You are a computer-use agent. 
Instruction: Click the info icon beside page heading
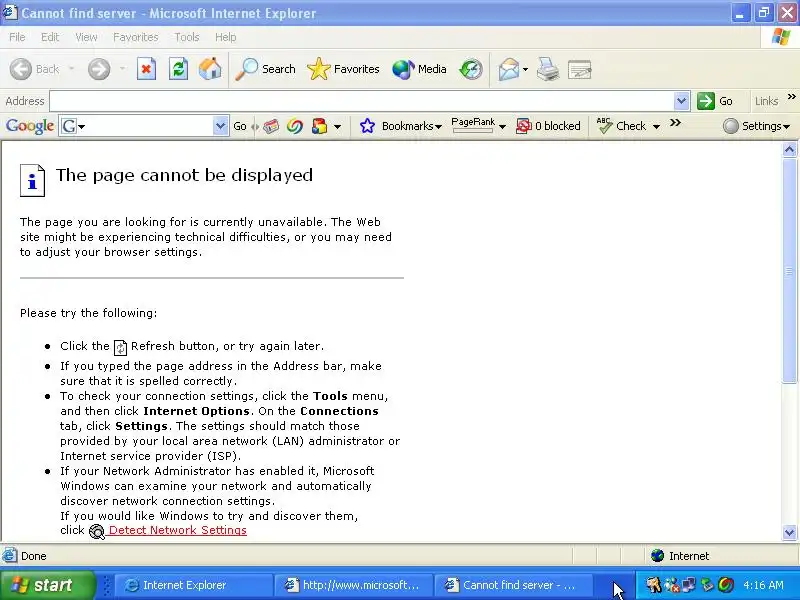[32, 180]
